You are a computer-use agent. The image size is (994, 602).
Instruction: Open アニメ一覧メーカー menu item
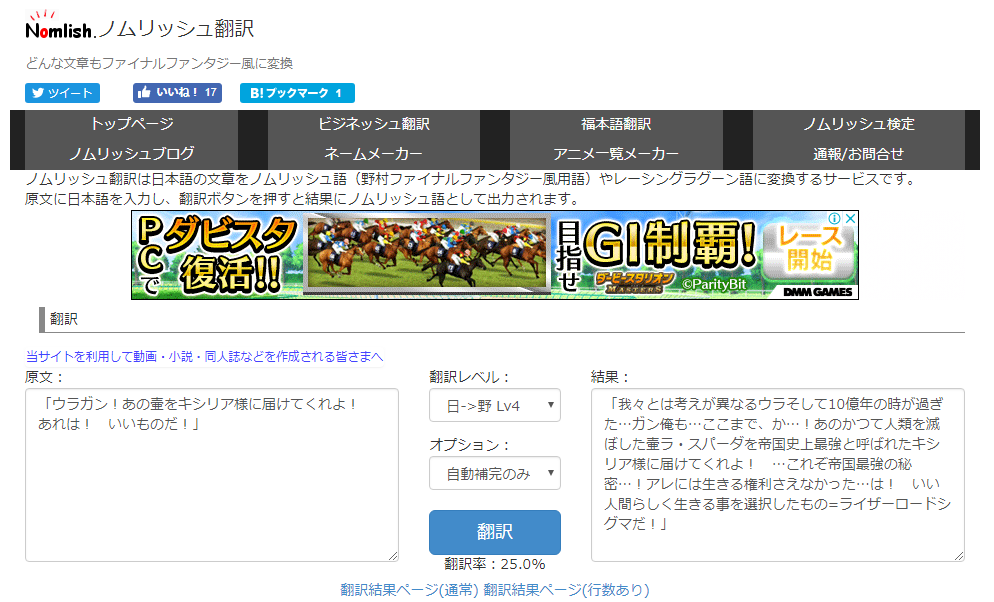616,154
